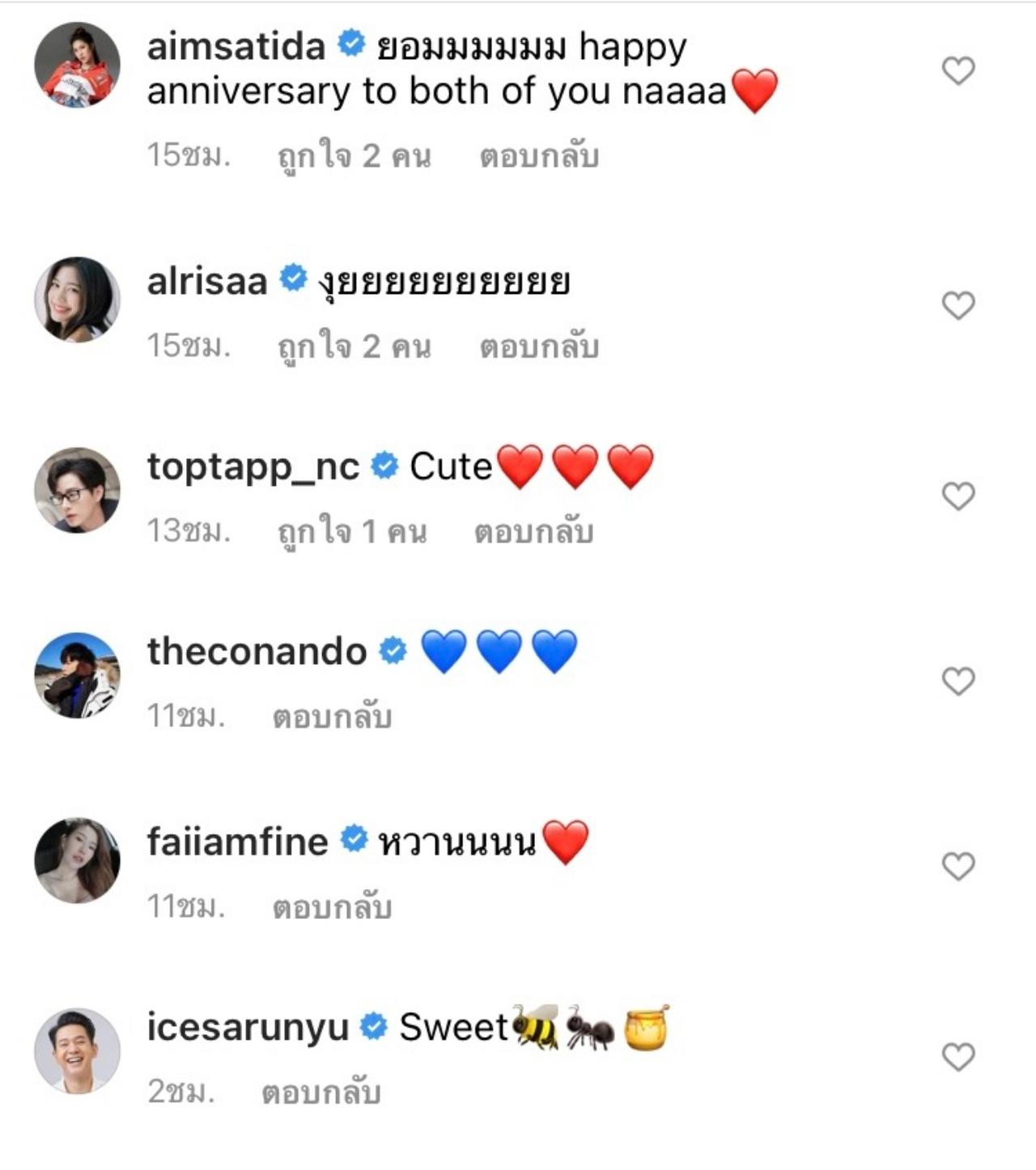This screenshot has width=1036, height=1170.
Task: Like aimsatida's anniversary comment
Action: click(958, 71)
